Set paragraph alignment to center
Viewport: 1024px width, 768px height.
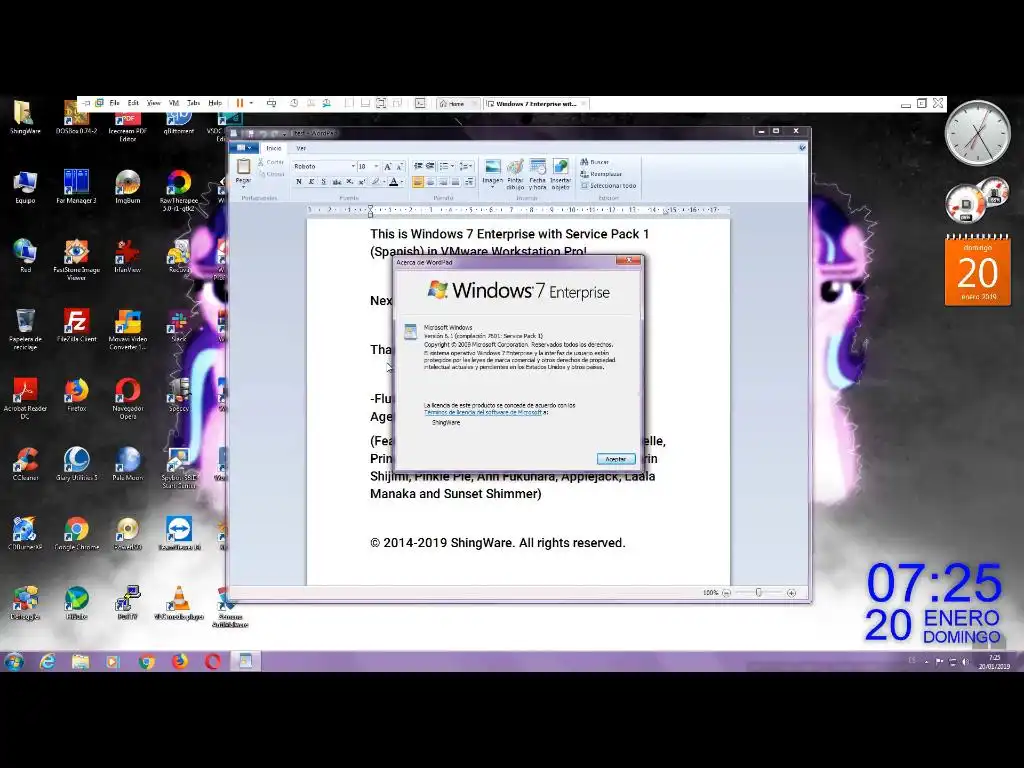(430, 182)
